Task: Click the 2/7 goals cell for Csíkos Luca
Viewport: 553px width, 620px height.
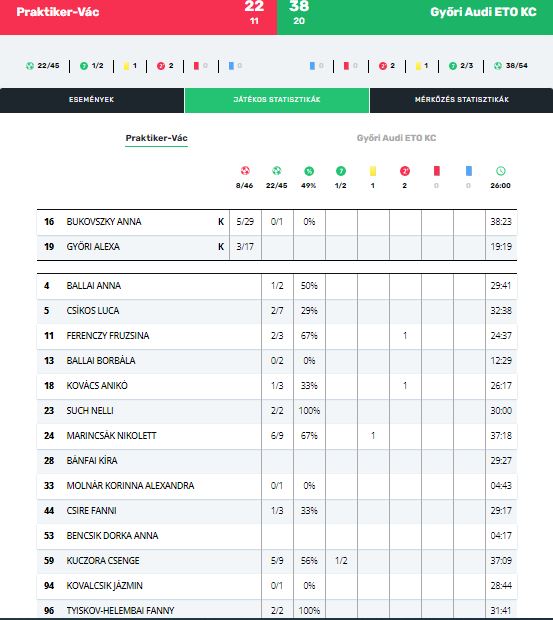Action: point(277,311)
